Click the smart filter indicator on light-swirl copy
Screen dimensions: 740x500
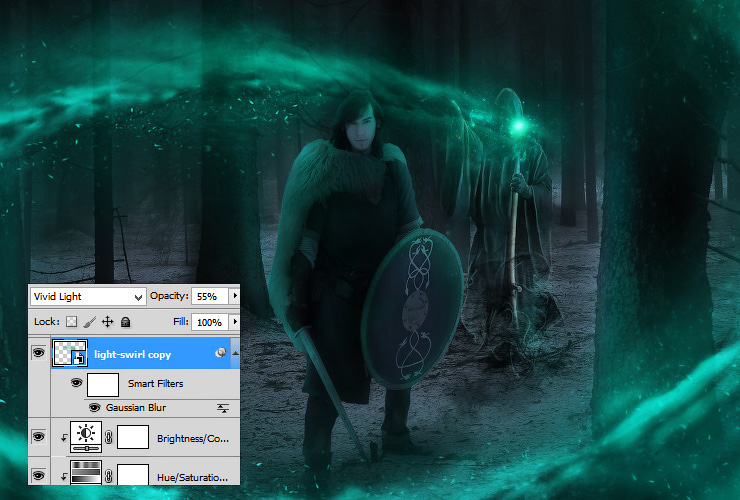(220, 353)
